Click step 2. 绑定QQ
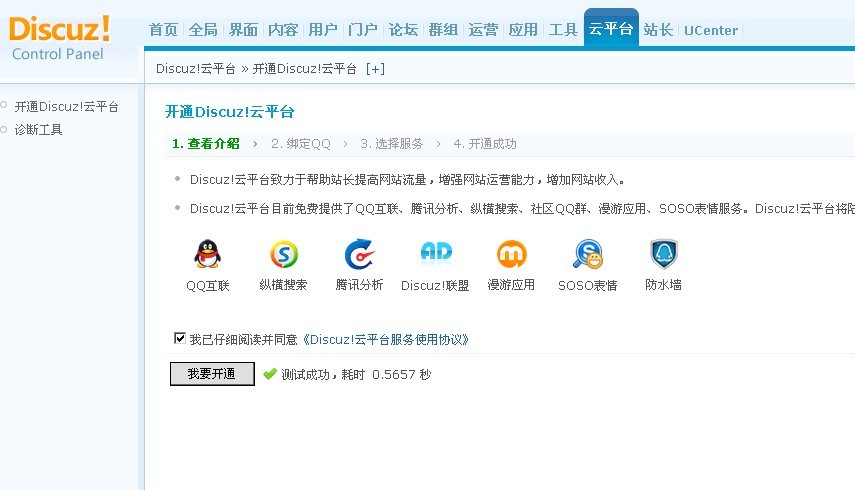 301,144
